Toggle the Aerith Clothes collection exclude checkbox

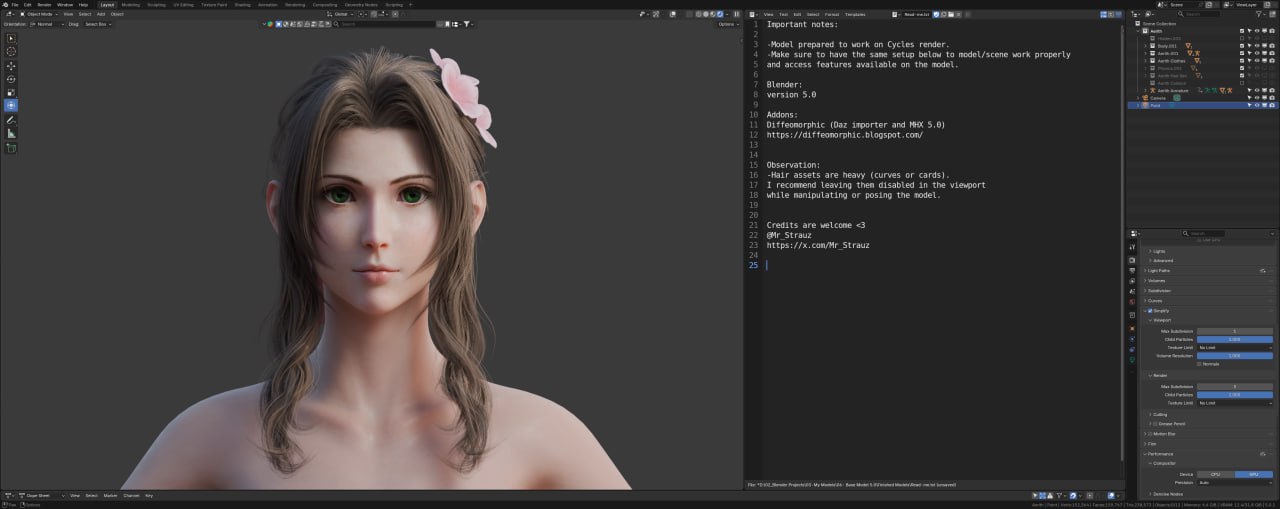click(1242, 61)
